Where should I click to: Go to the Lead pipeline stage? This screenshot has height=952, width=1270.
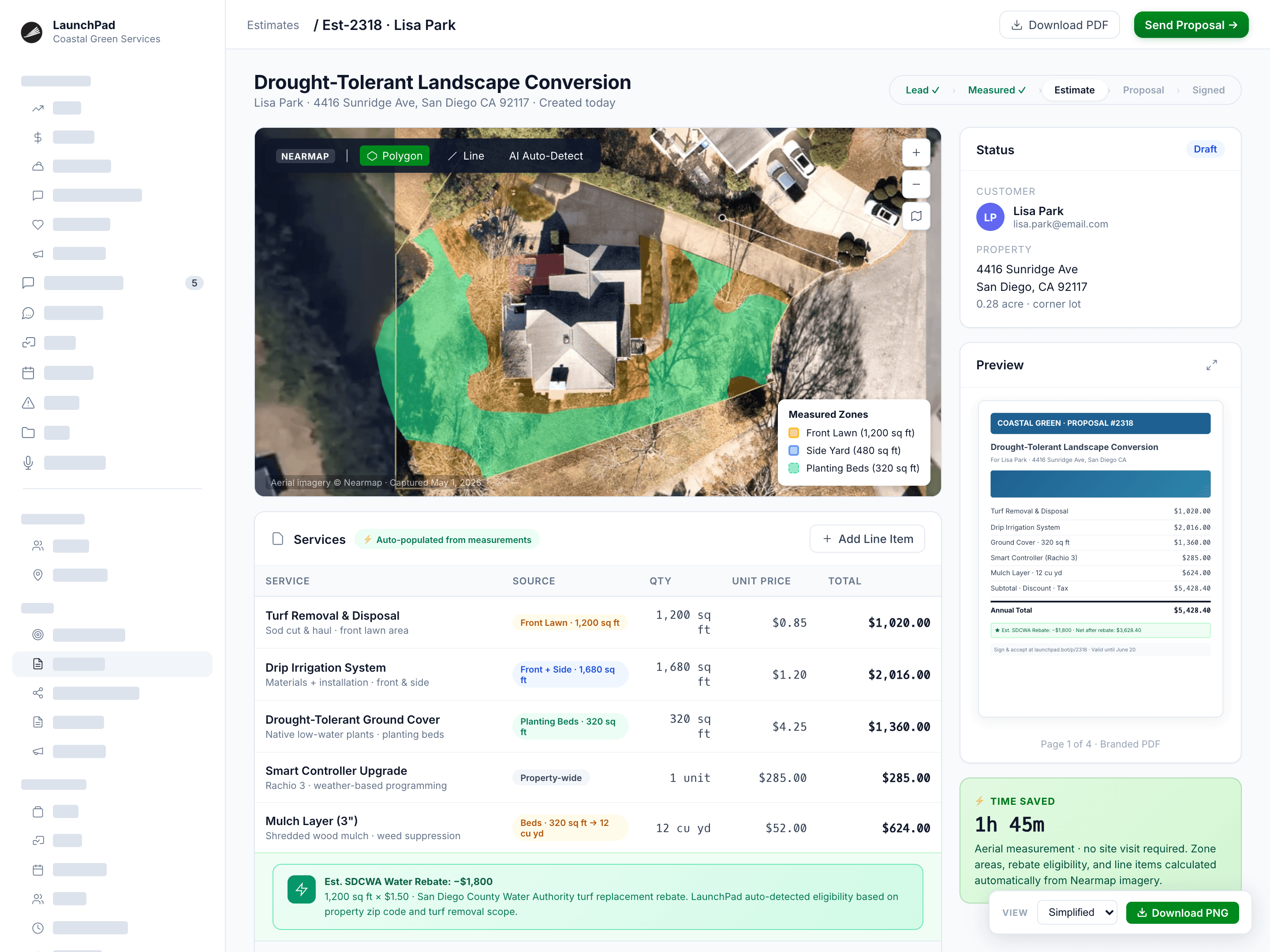click(922, 90)
